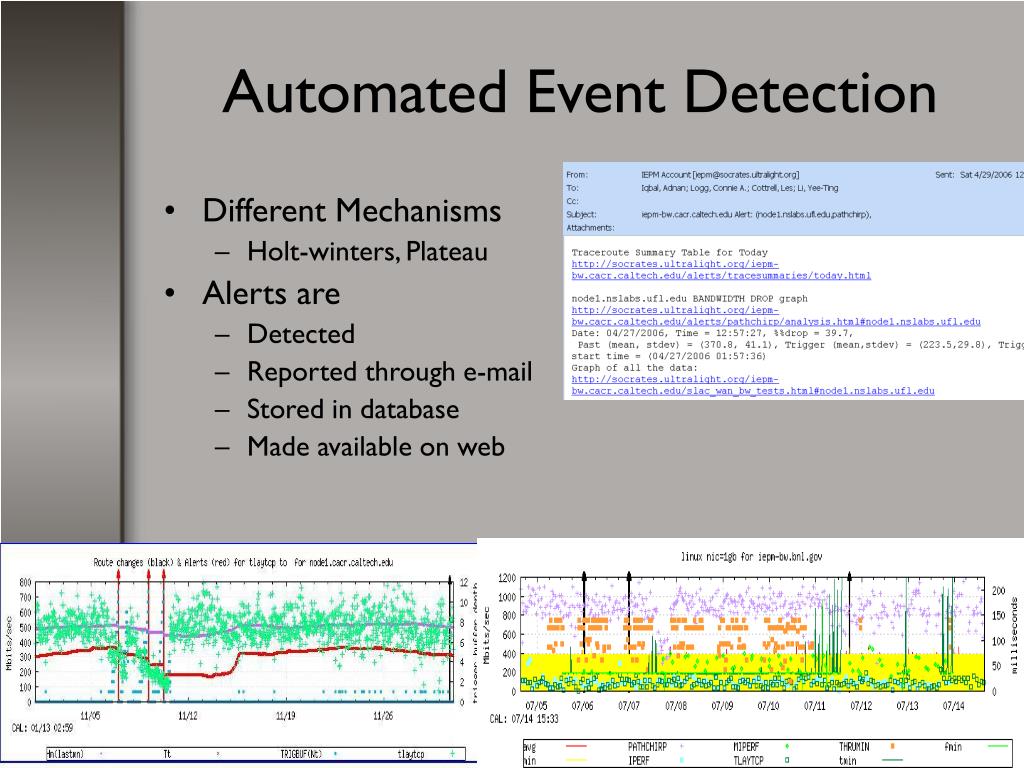Click the '07/14' x-axis date on right graph
The height and width of the screenshot is (768, 1024).
point(953,706)
